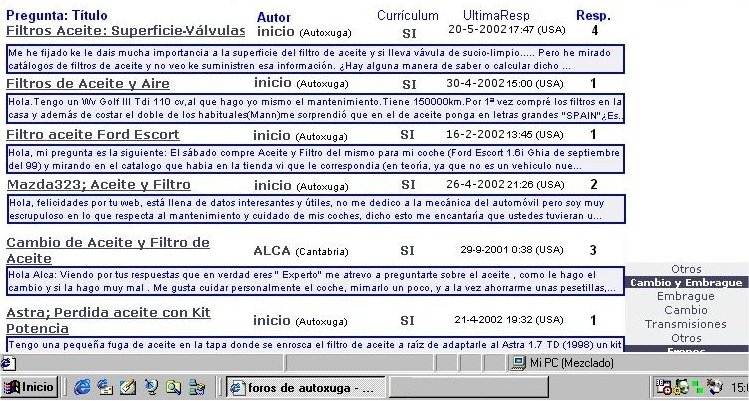The image size is (749, 401).
Task: Open thread Filtro aceite Ford Escort
Action: click(93, 135)
